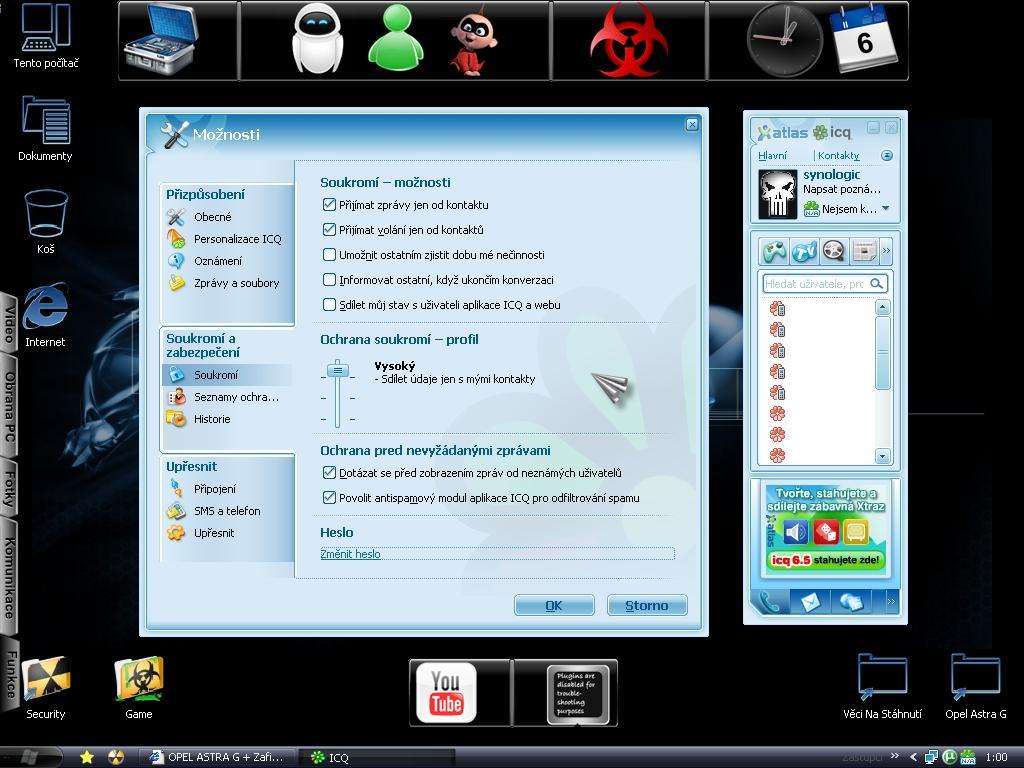This screenshot has height=768, width=1024.
Task: Click the film reel icon in ICQ
Action: pos(834,250)
